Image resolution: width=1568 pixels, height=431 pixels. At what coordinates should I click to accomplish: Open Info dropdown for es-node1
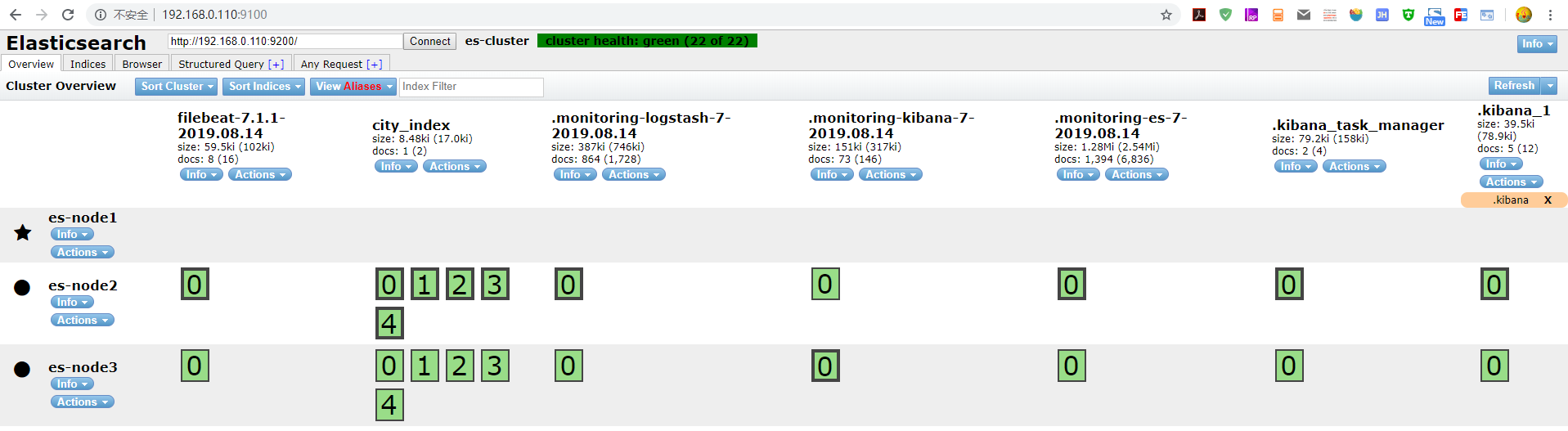(72, 235)
